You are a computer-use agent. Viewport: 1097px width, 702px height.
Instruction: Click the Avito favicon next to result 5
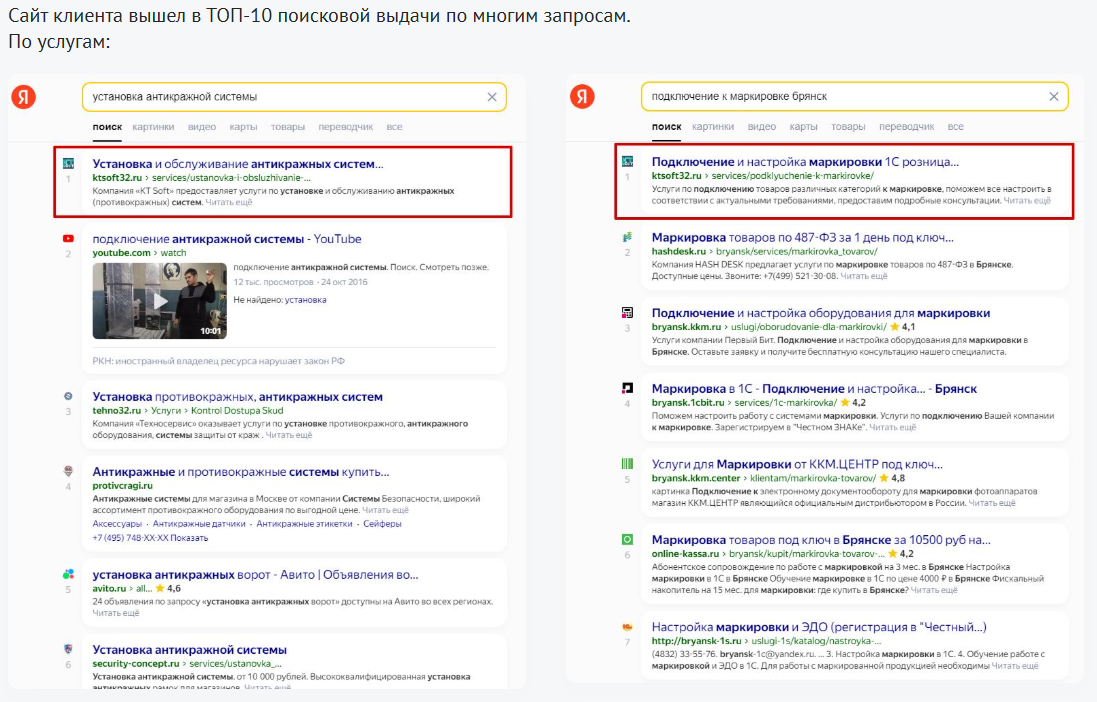(68, 575)
